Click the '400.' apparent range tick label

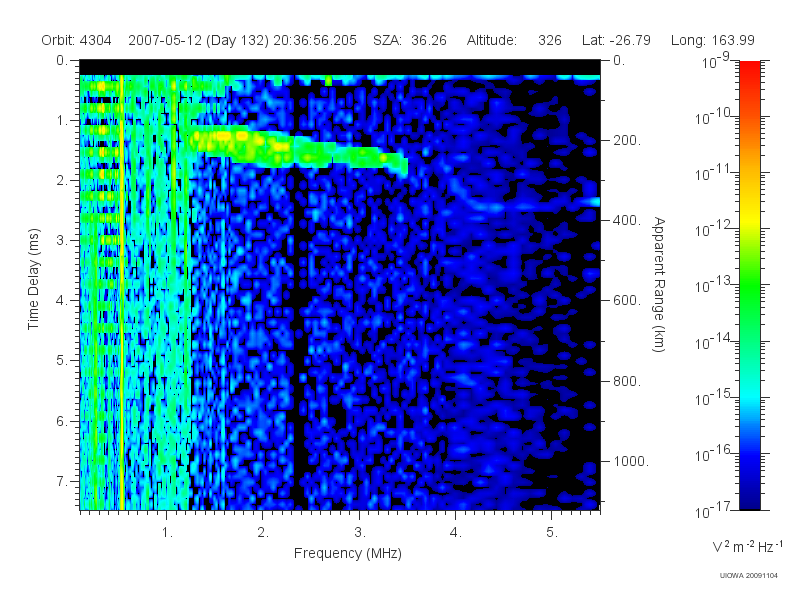click(627, 220)
